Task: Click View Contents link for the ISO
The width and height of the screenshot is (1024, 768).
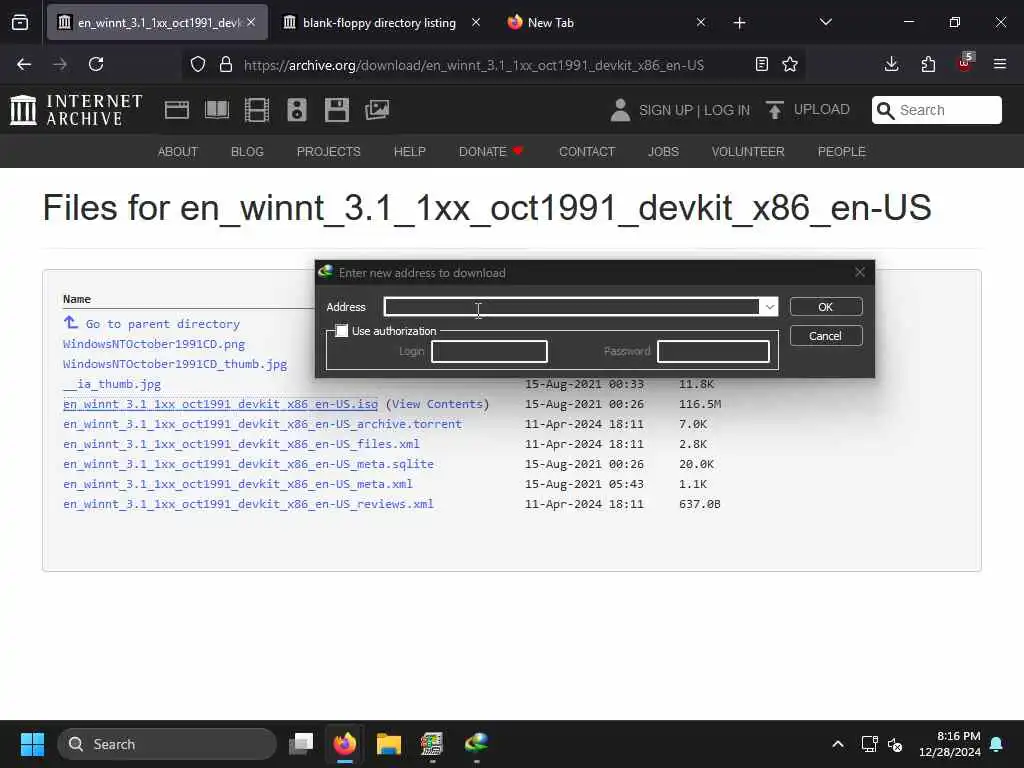Action: 437,404
